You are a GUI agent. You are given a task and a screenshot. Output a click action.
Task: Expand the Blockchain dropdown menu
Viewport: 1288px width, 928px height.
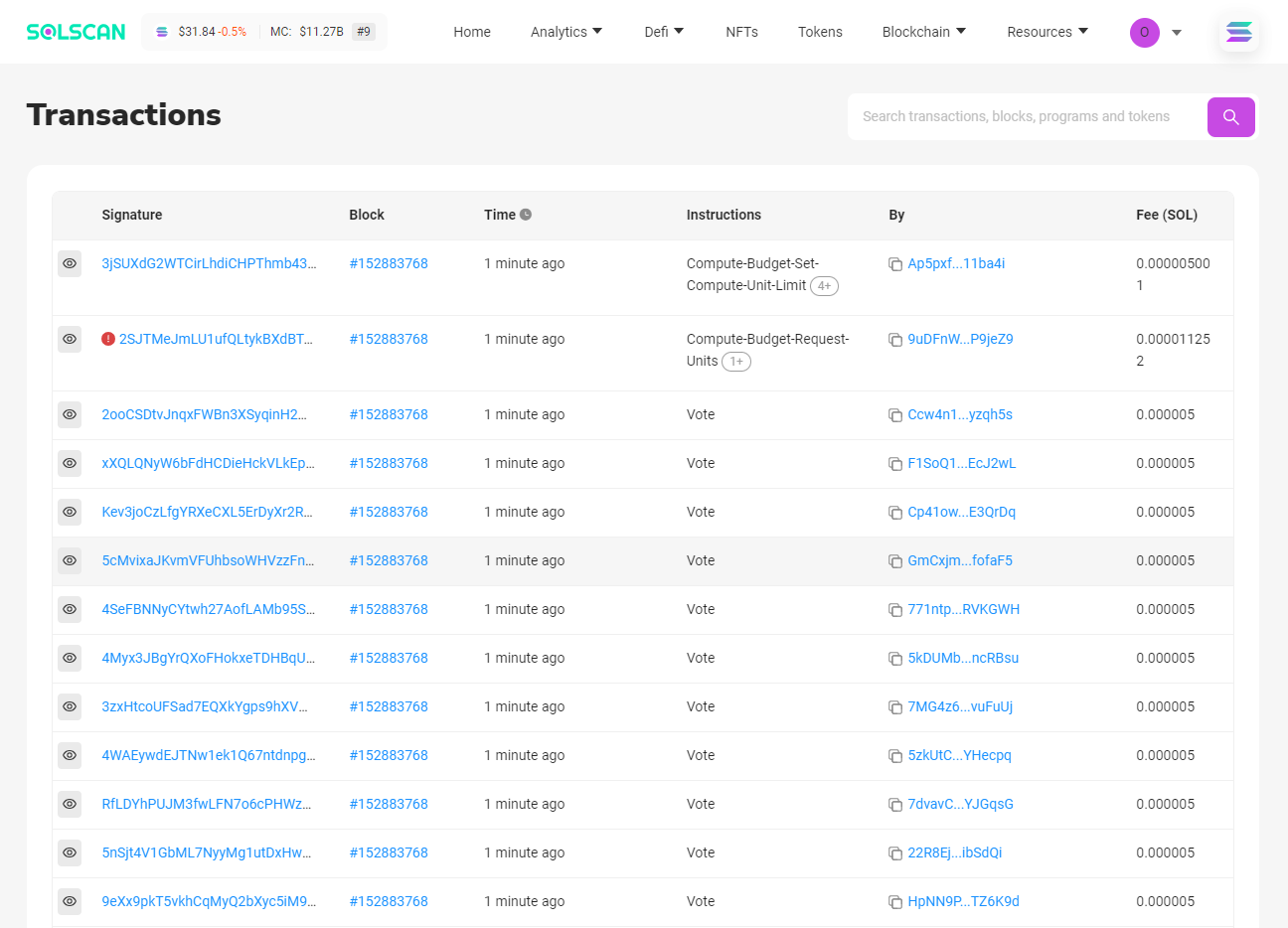[923, 32]
